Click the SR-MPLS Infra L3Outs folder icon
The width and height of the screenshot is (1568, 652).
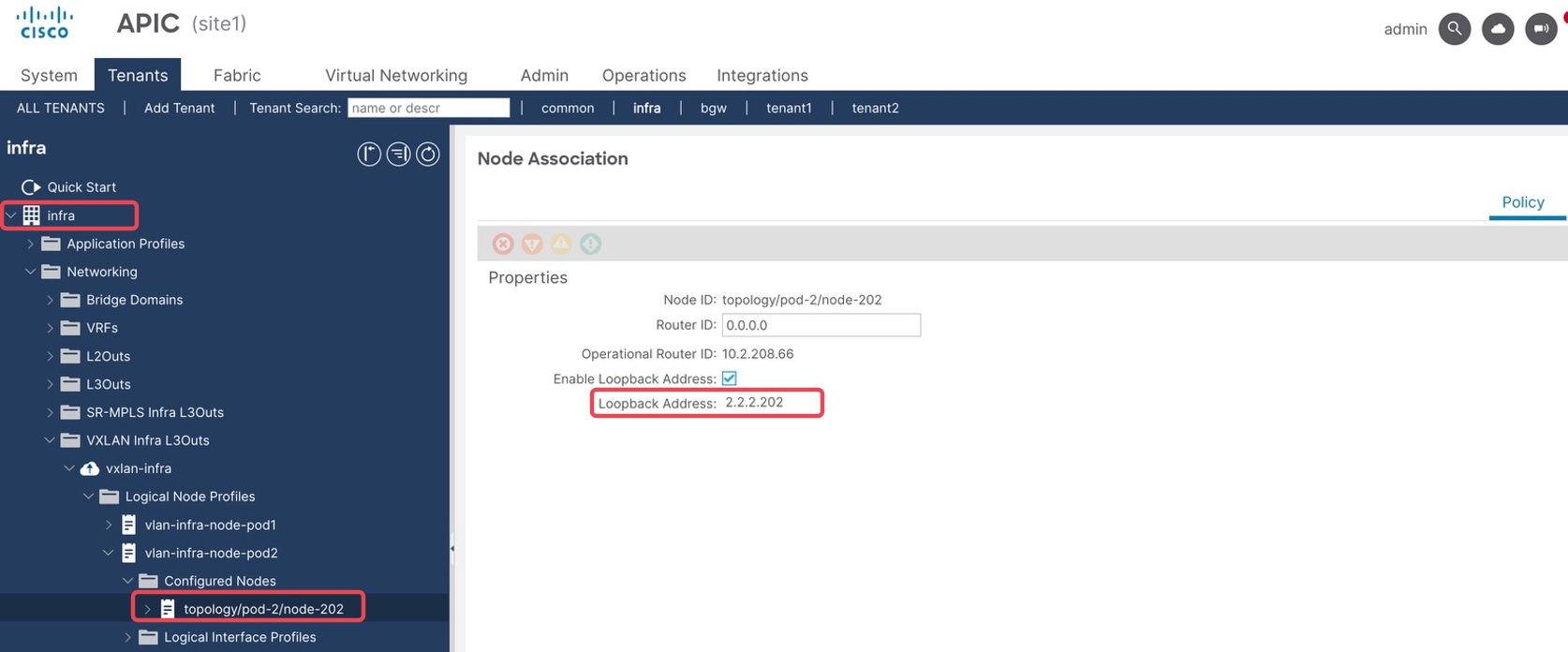(x=70, y=412)
